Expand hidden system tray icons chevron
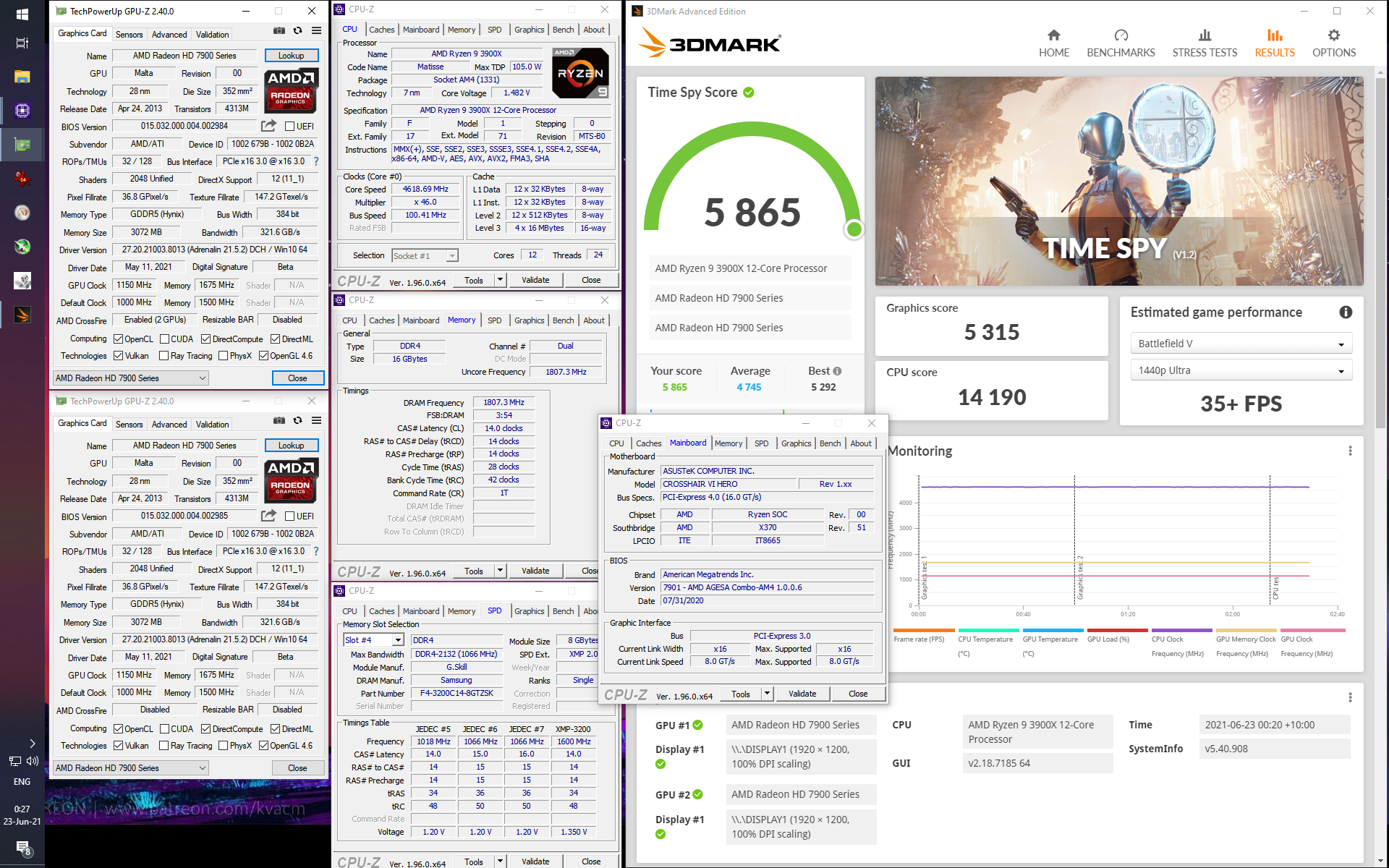1389x868 pixels. tap(32, 743)
